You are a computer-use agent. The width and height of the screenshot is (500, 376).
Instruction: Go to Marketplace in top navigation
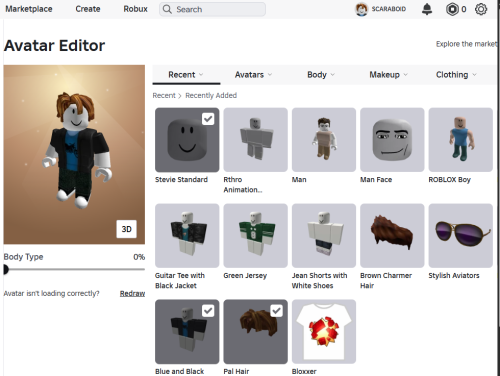pyautogui.click(x=29, y=9)
